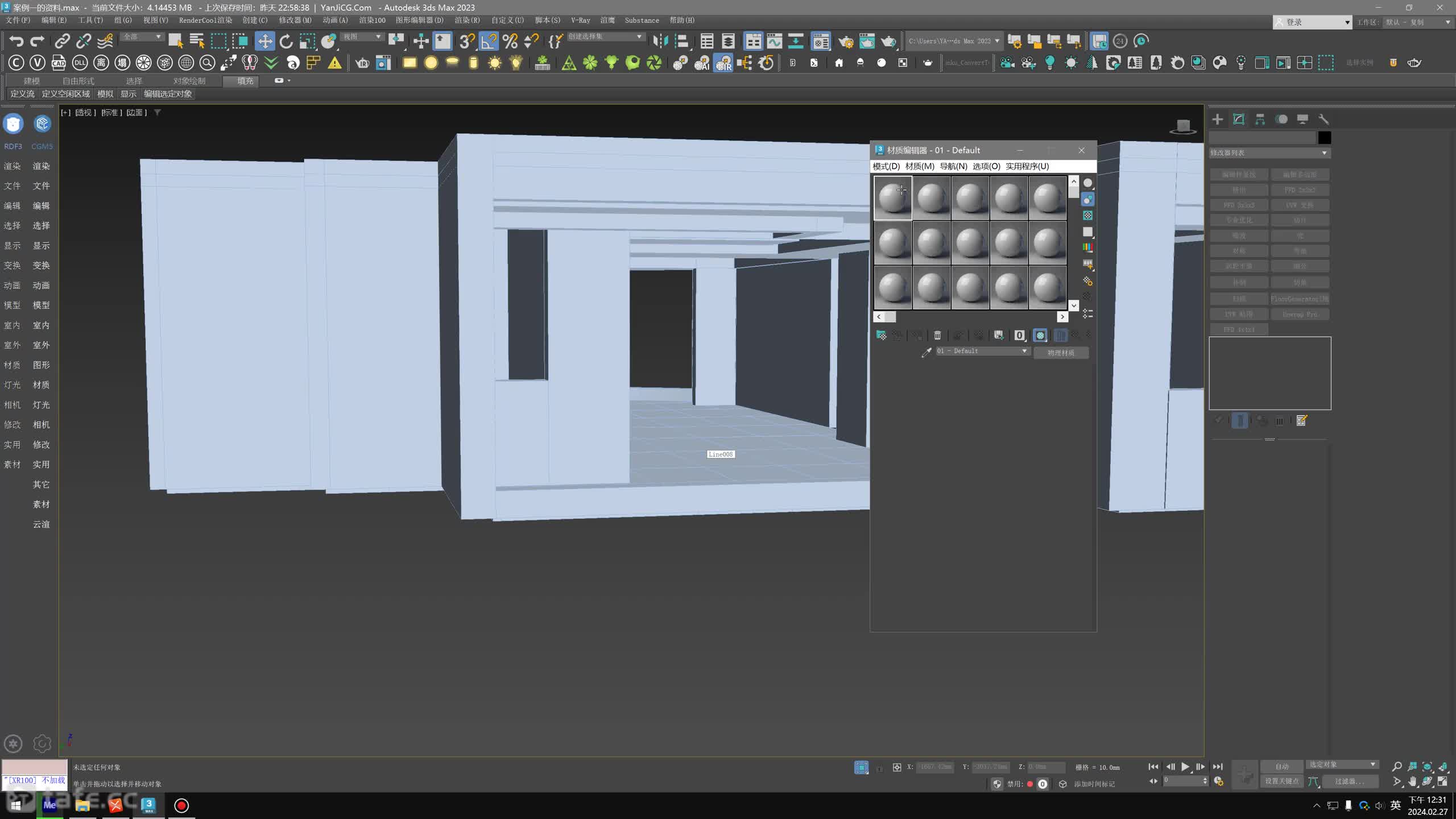Viewport: 1456px width, 819px height.
Task: Open key filter dropdown 选定对象
Action: click(1342, 765)
